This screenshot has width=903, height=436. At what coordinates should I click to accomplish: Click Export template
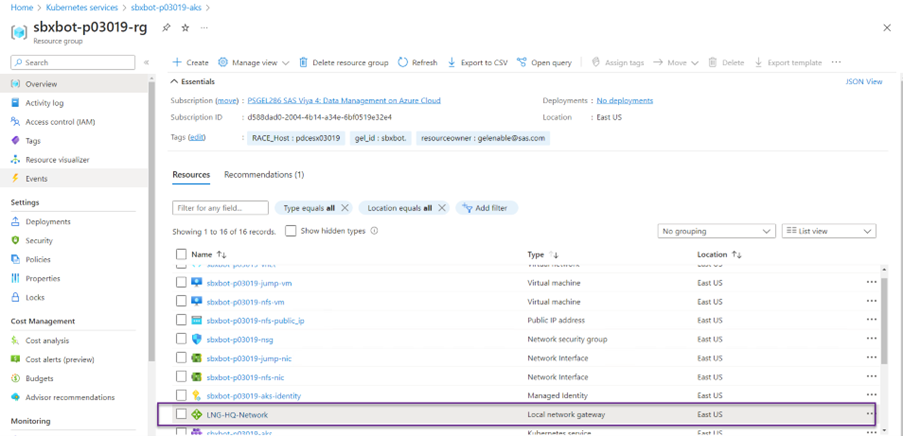pyautogui.click(x=788, y=62)
